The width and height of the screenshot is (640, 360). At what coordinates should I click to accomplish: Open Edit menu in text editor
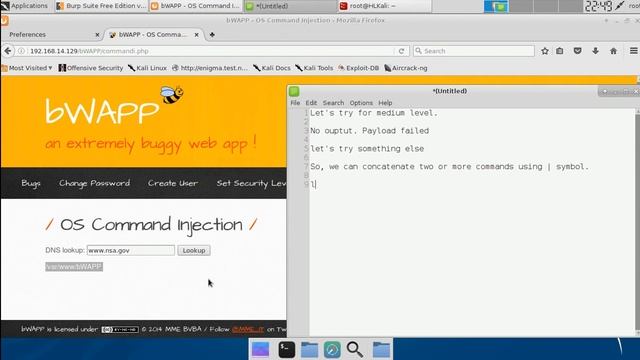pos(311,103)
